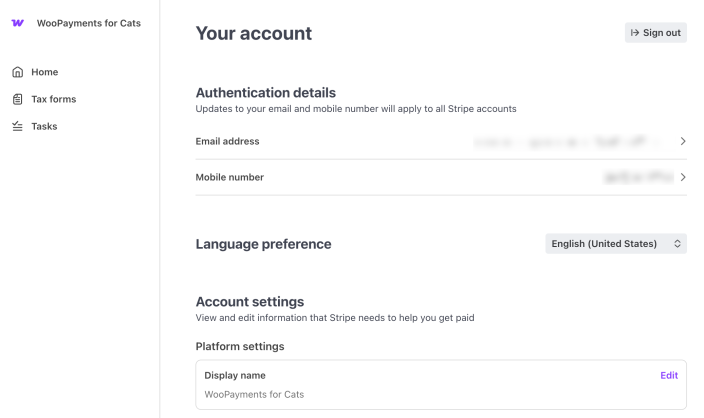Click the sign out arrow icon
The height and width of the screenshot is (418, 704).
[x=634, y=33]
